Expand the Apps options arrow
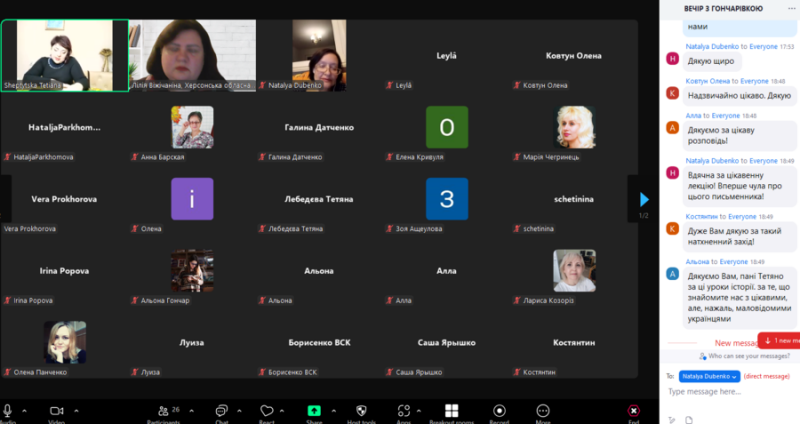 pyautogui.click(x=418, y=410)
